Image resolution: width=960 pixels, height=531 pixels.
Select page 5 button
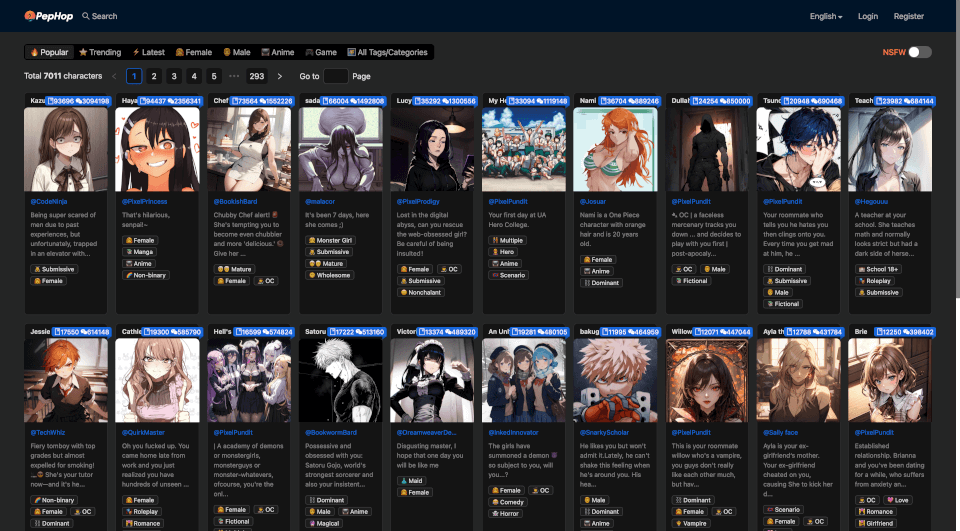point(214,76)
